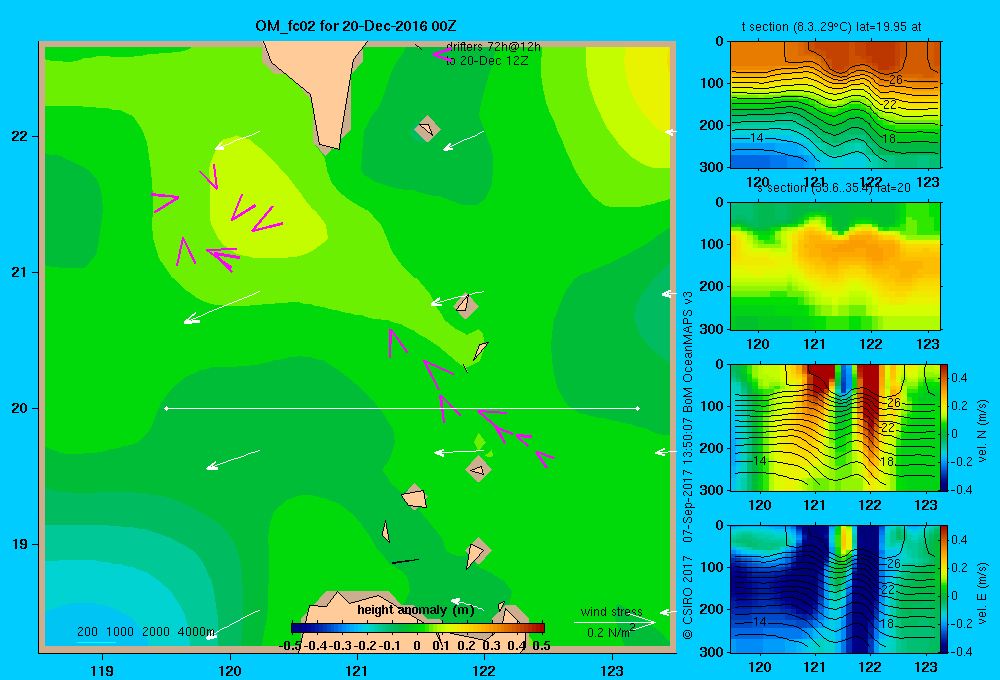
Task: Click the 14 isotherm label in temperature section
Action: click(756, 137)
